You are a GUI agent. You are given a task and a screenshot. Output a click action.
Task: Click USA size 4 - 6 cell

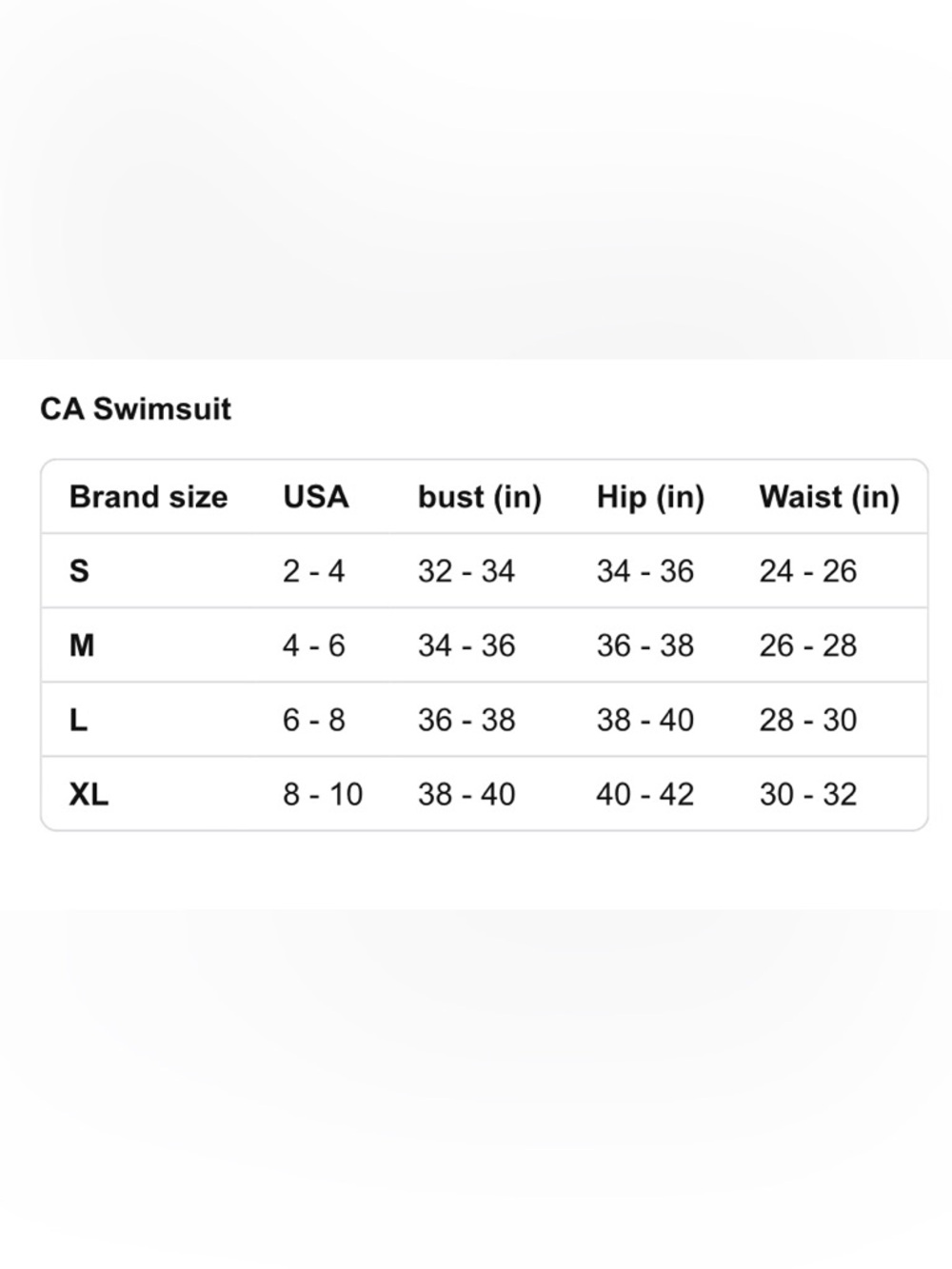(313, 645)
